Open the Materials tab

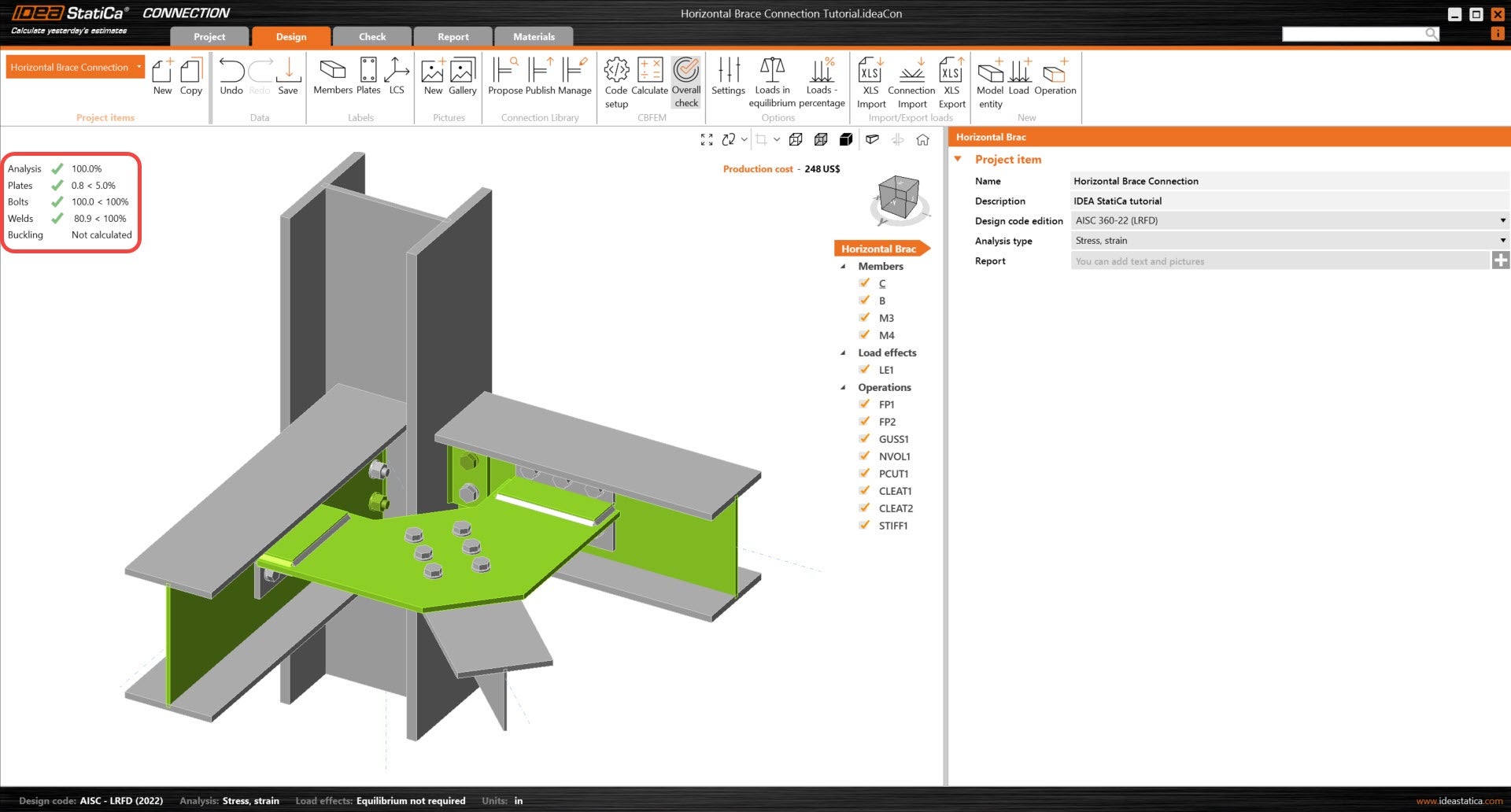click(534, 37)
